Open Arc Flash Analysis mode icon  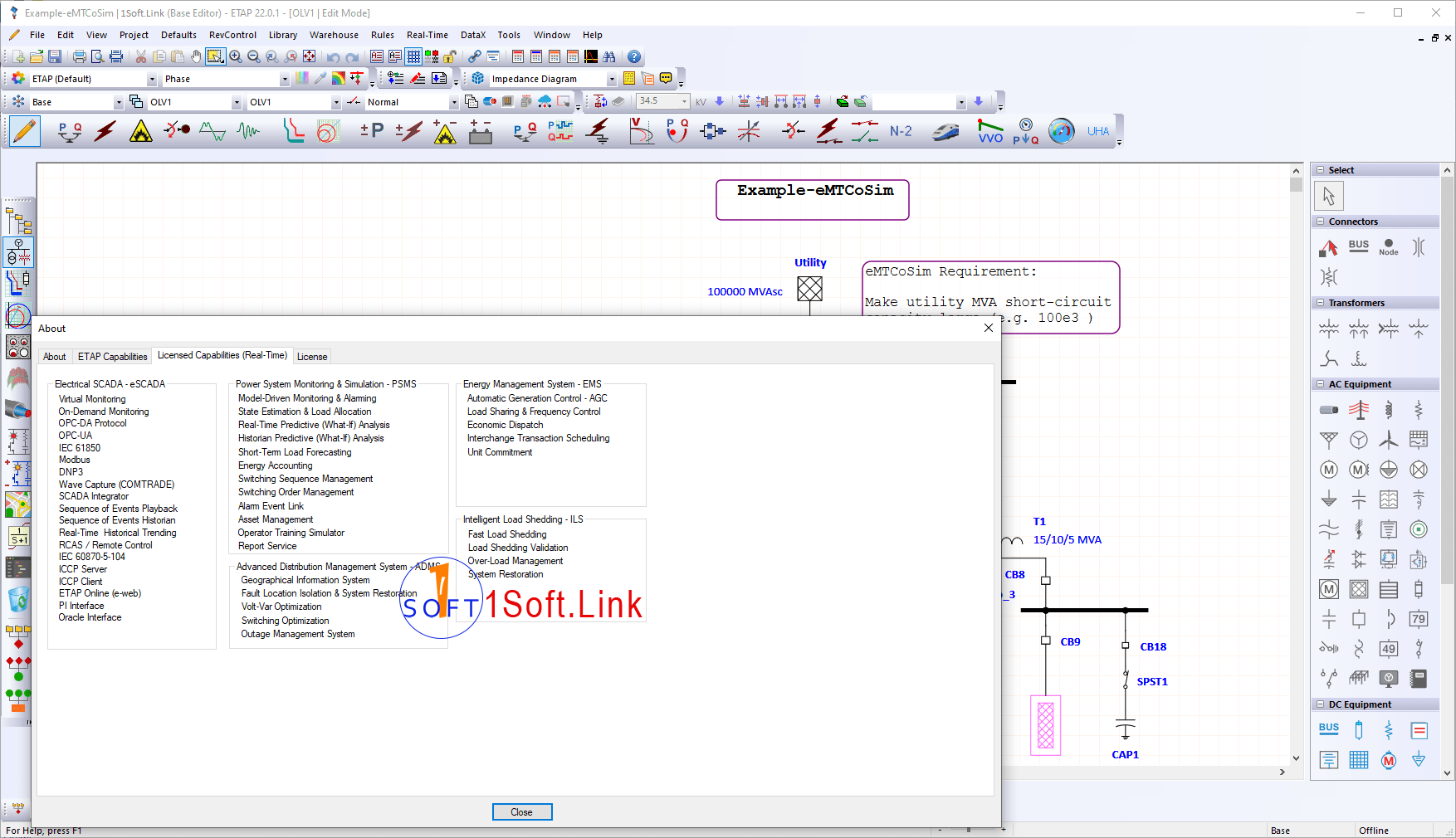pyautogui.click(x=141, y=131)
